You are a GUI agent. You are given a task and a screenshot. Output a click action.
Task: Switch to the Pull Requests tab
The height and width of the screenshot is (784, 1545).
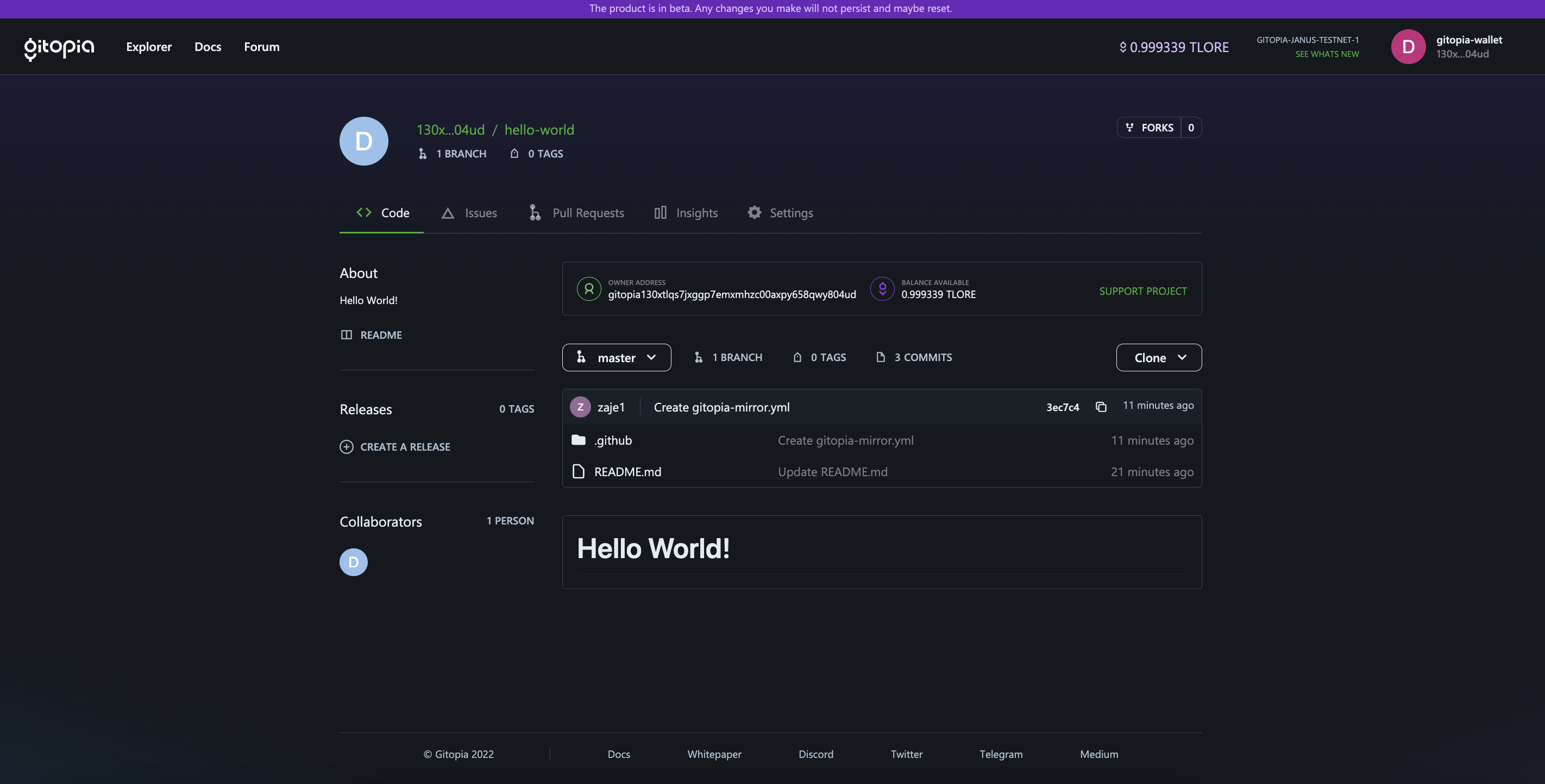click(575, 213)
